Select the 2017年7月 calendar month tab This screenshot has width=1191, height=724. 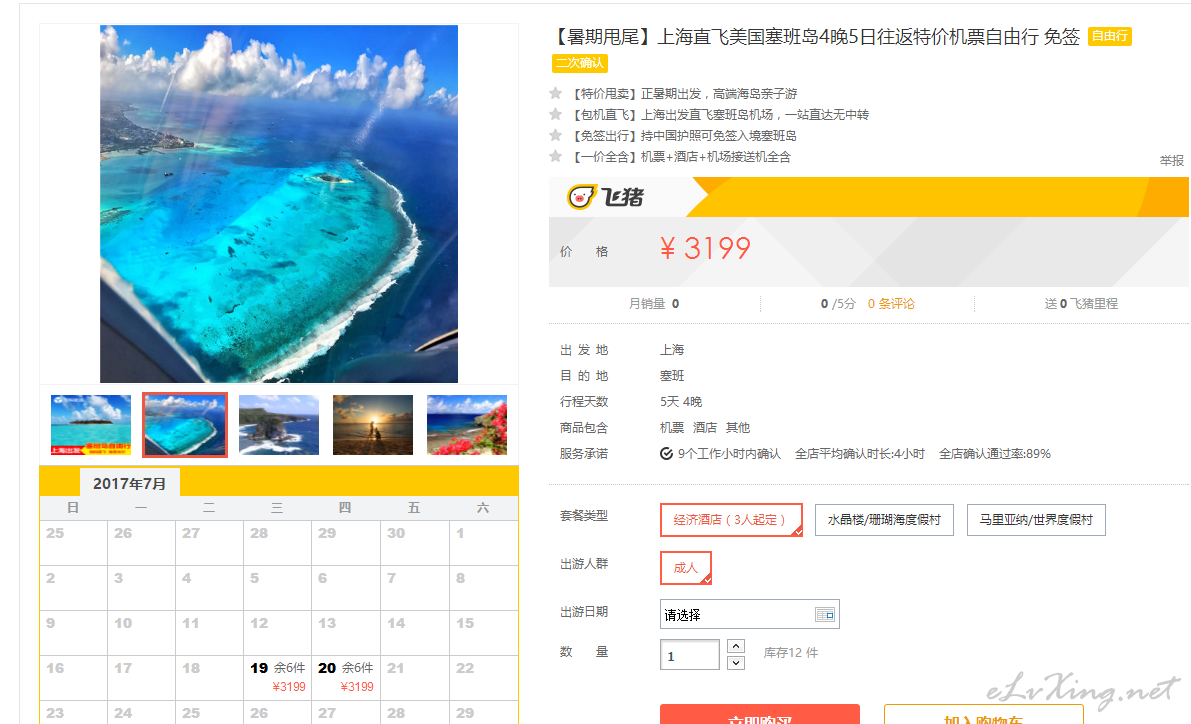(x=129, y=483)
